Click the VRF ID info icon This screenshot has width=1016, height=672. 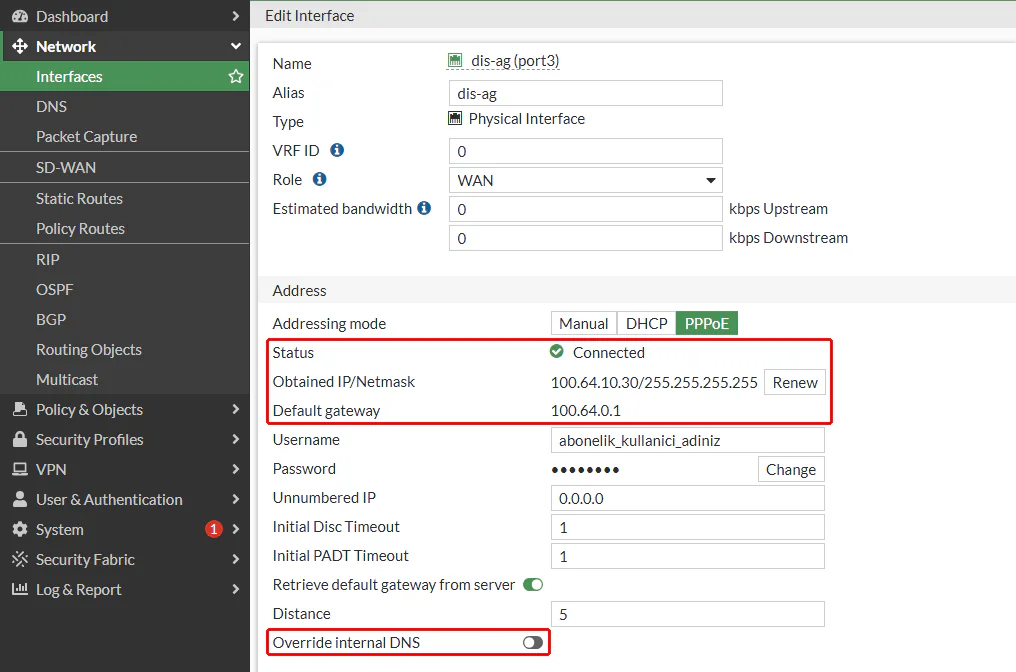coord(337,150)
